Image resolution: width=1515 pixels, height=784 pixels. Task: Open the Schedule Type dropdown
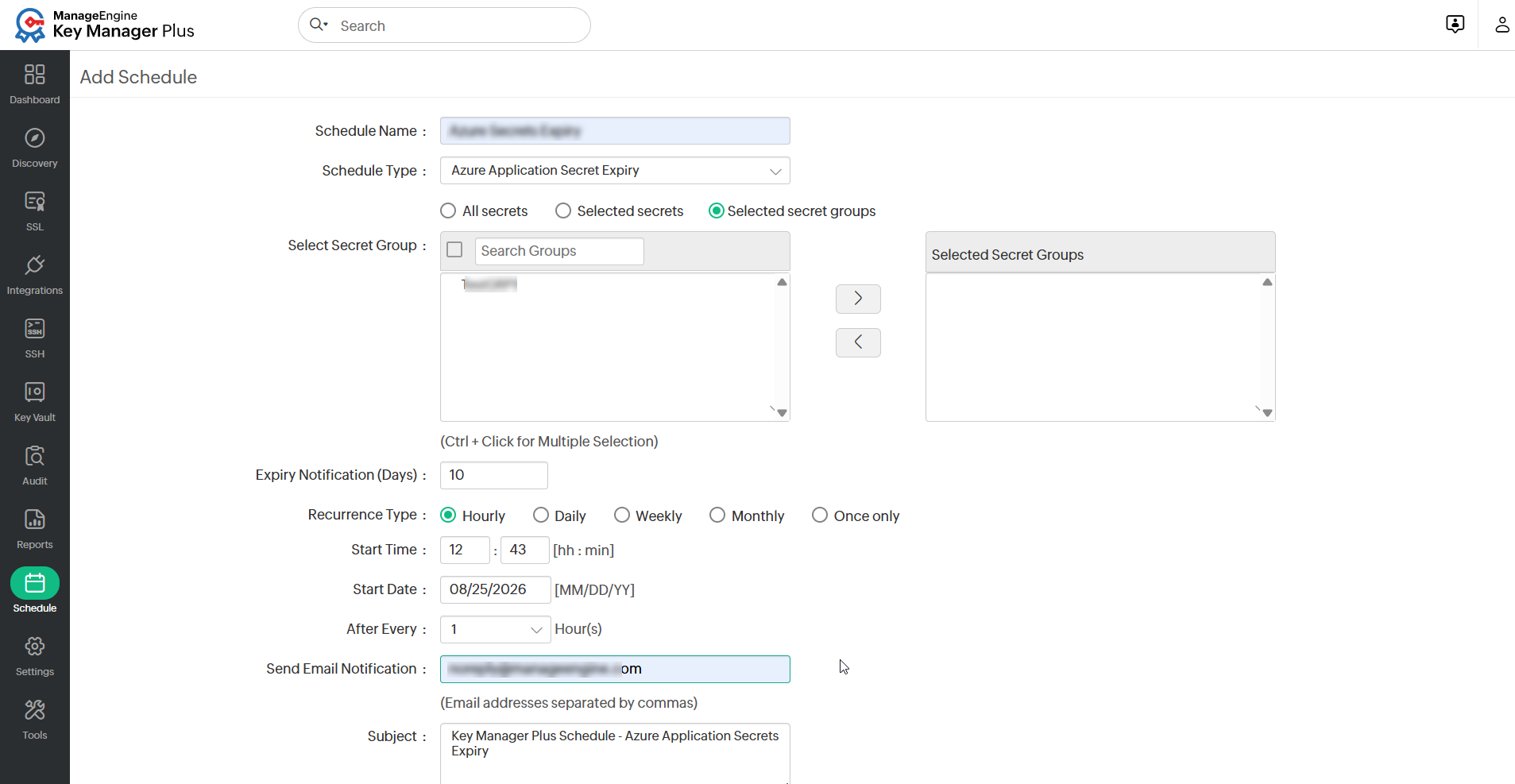(615, 171)
